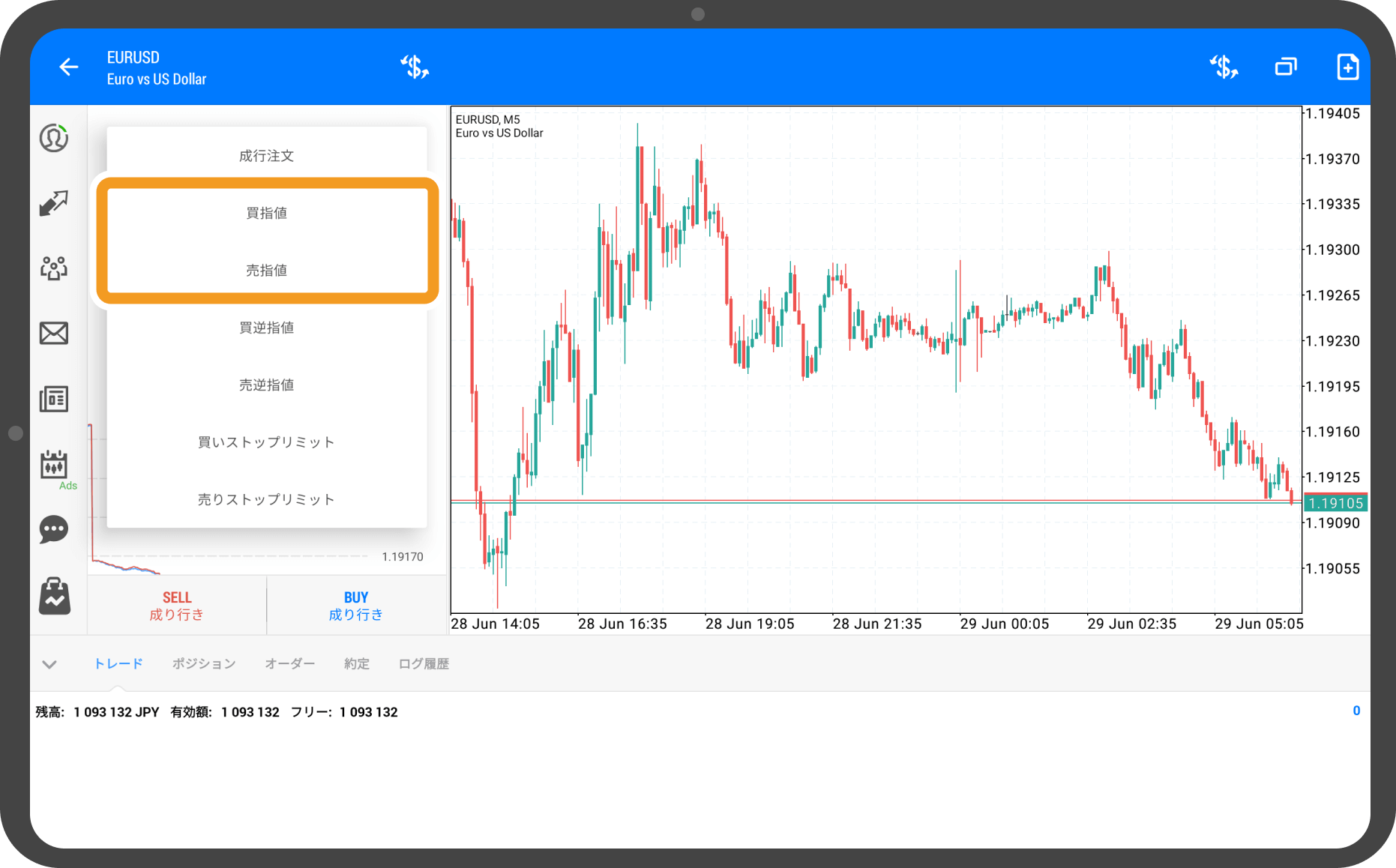Viewport: 1396px width, 868px height.
Task: Open the traders community icon in sidebar
Action: [54, 268]
